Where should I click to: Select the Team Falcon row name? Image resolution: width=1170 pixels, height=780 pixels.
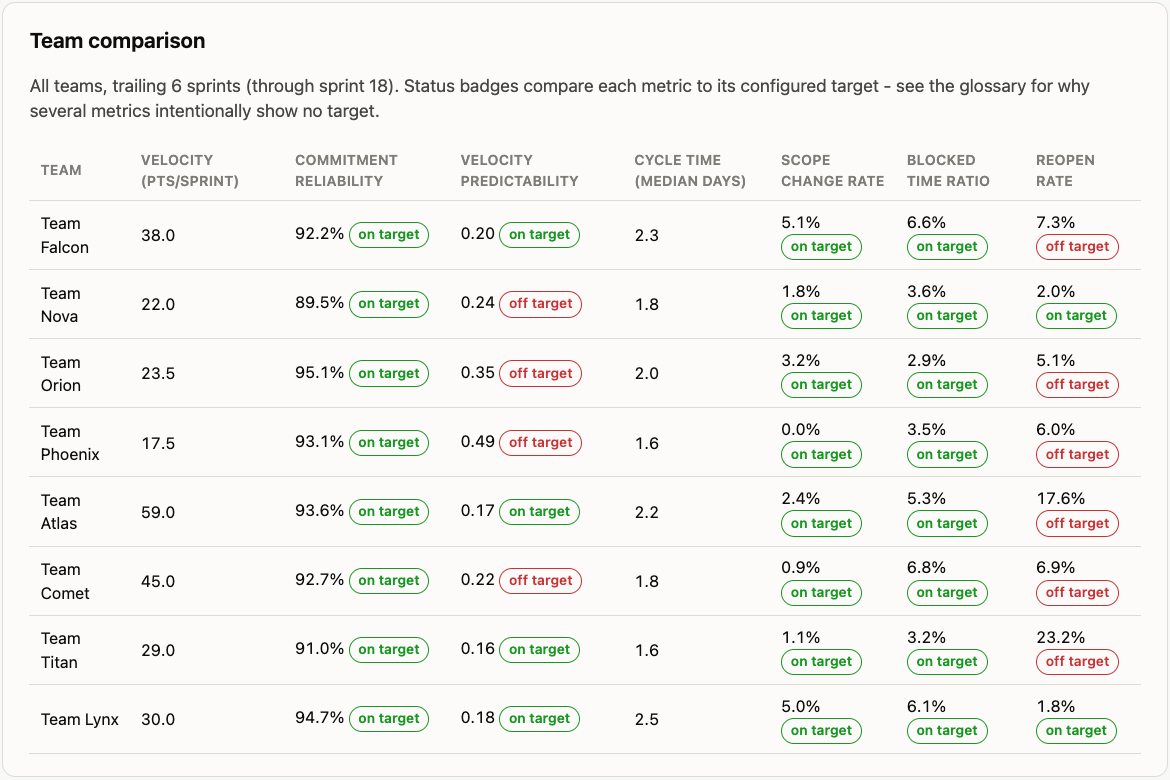click(x=65, y=235)
